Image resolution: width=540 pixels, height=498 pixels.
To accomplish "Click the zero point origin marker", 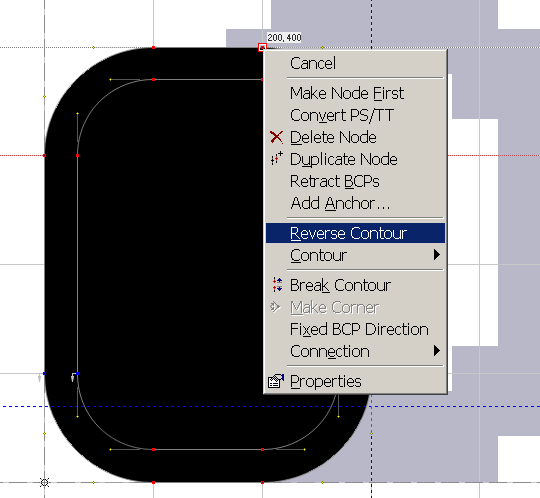I will tap(44, 483).
